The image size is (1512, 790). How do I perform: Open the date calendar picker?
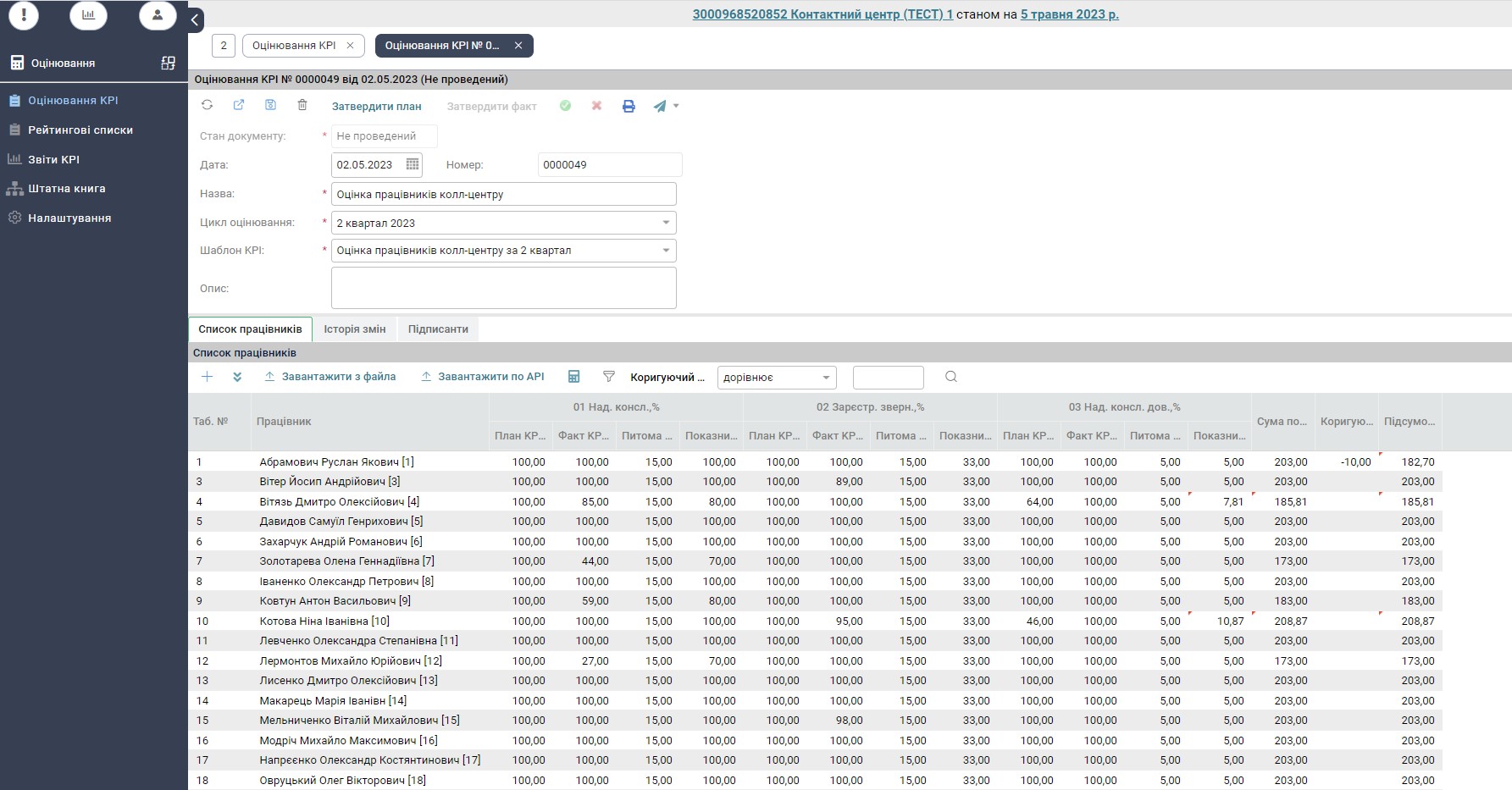413,164
